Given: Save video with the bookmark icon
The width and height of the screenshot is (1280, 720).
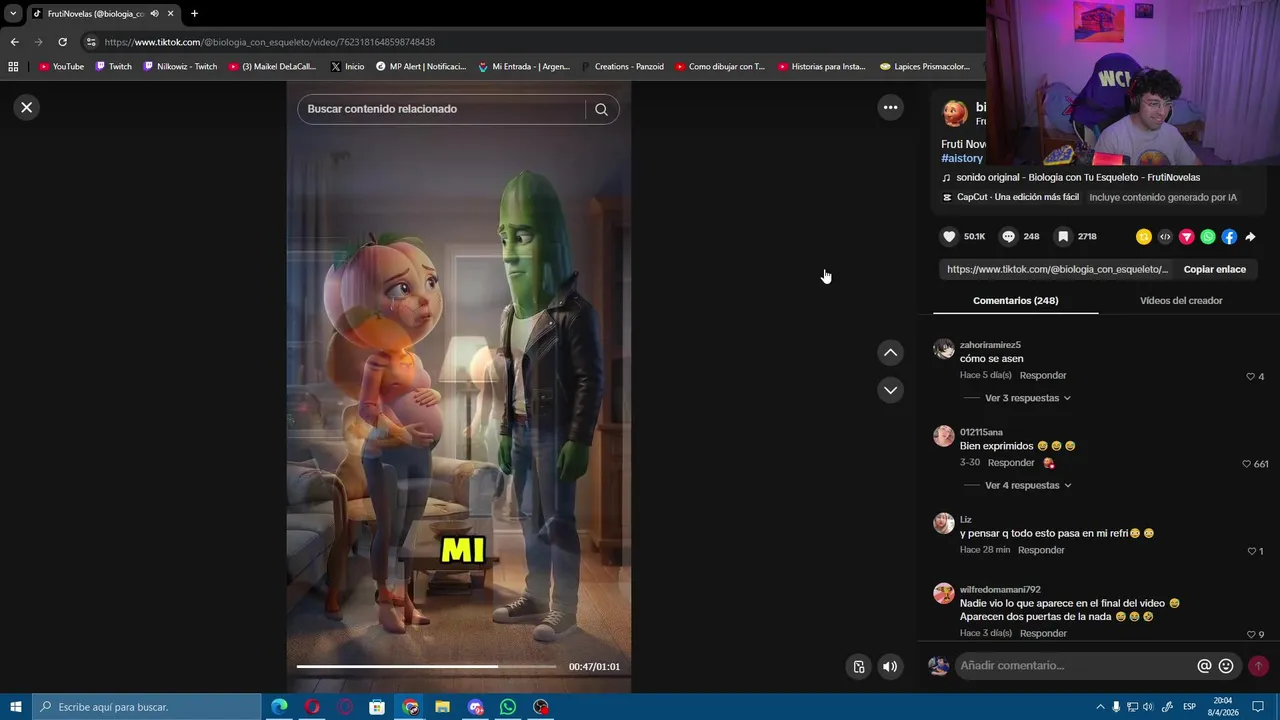Looking at the screenshot, I should tap(1063, 237).
